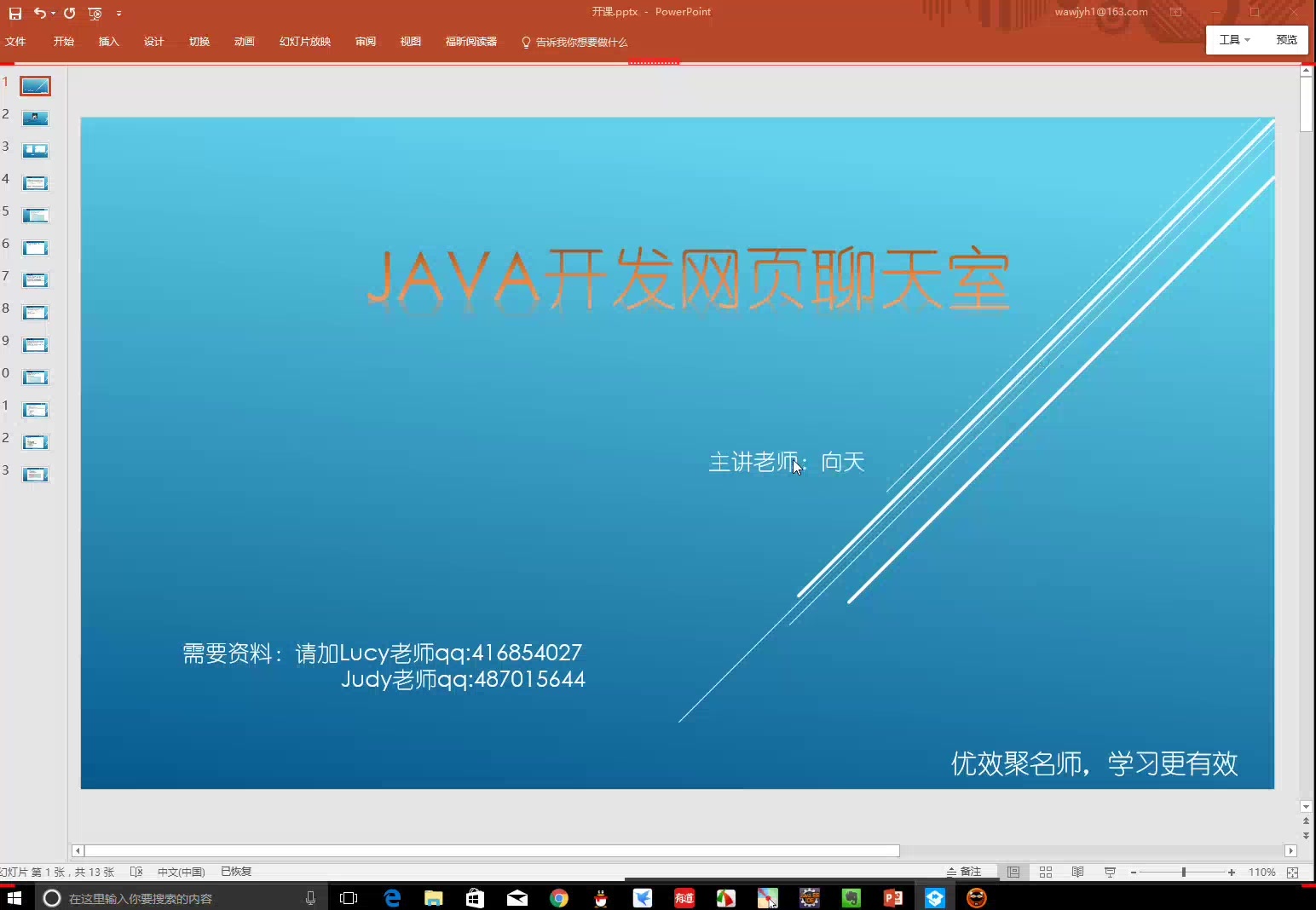The height and width of the screenshot is (910, 1316).
Task: Go to previous slide double-arrow button
Action: click(x=1306, y=821)
